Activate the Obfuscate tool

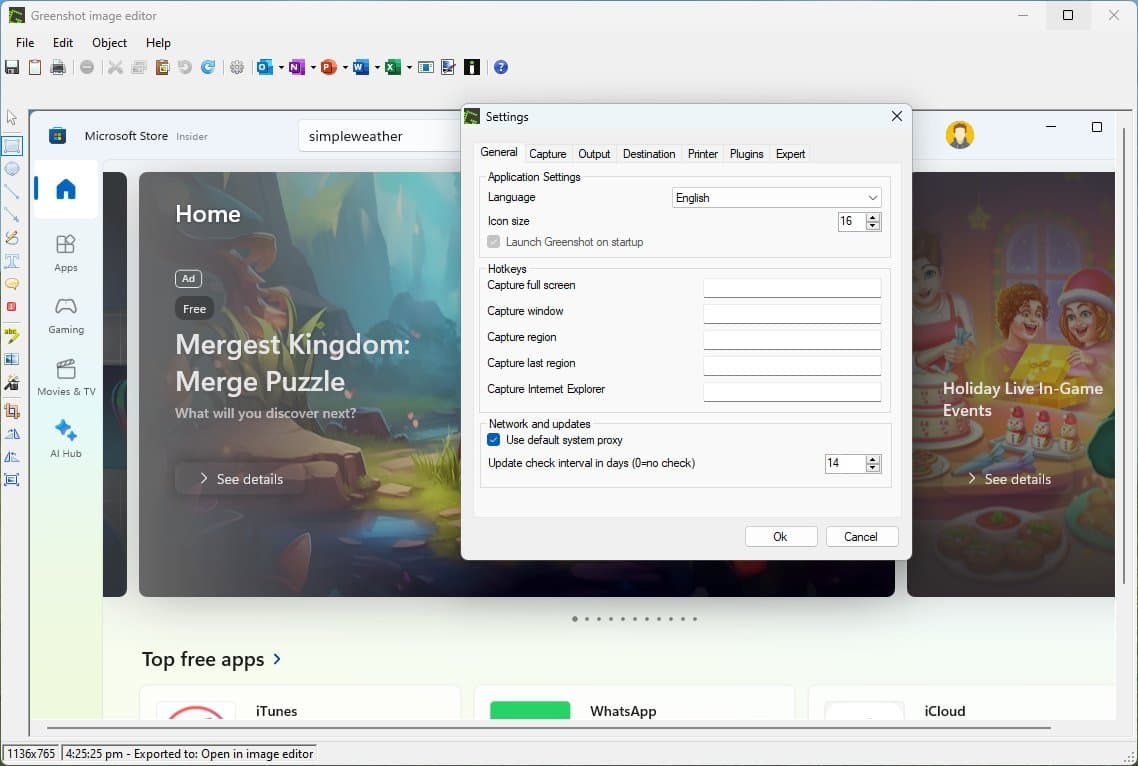[13, 359]
